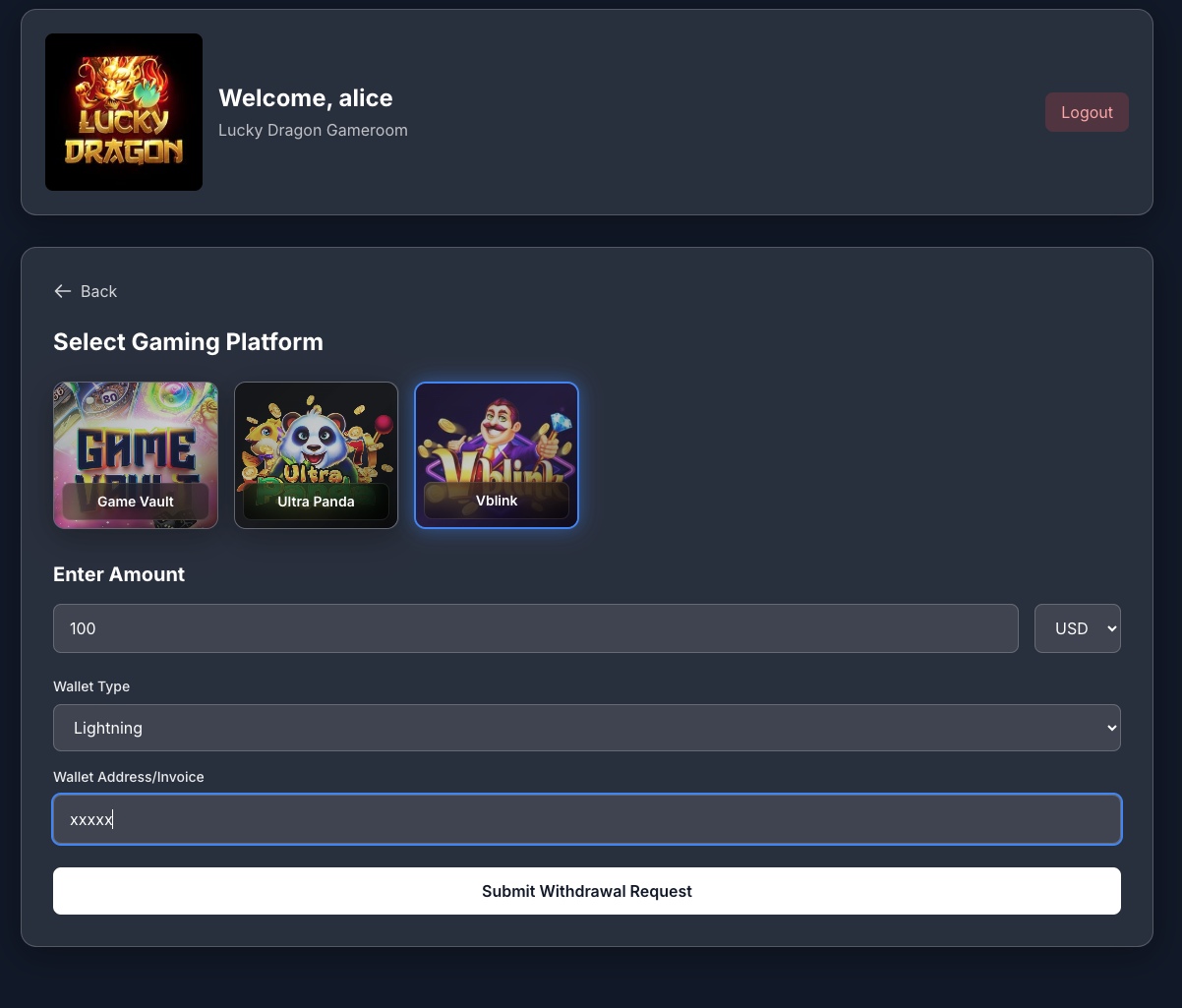
Task: Click the Ultra Panda name label
Action: (316, 502)
